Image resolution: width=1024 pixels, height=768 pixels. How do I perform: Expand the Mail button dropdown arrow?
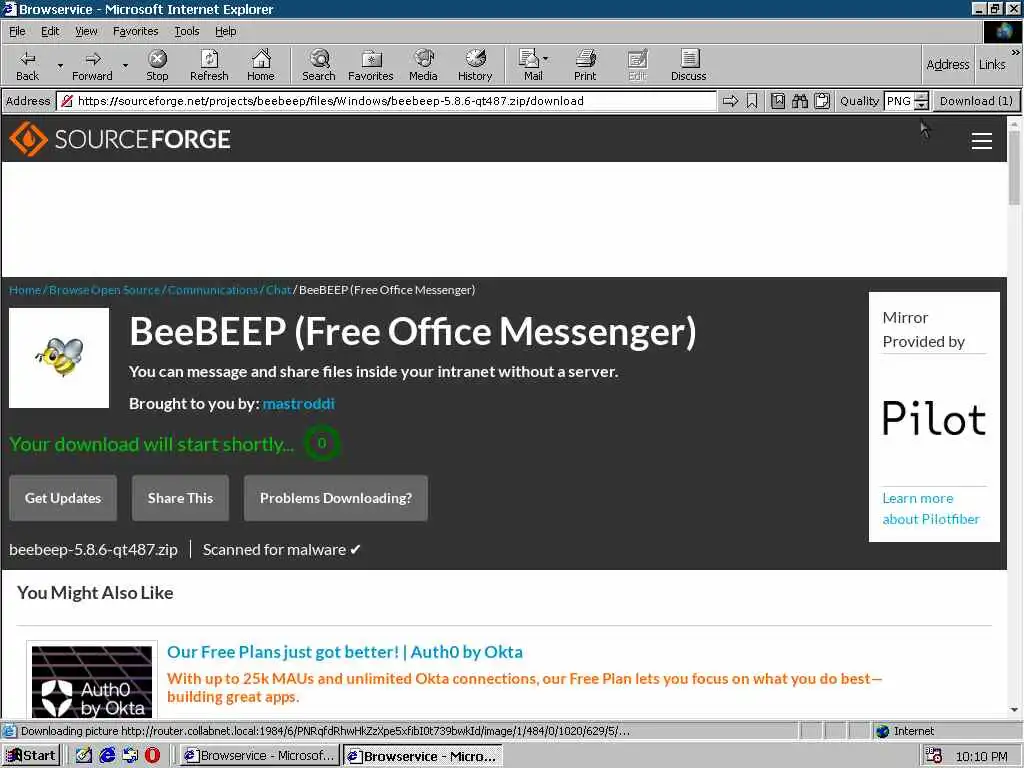(545, 59)
